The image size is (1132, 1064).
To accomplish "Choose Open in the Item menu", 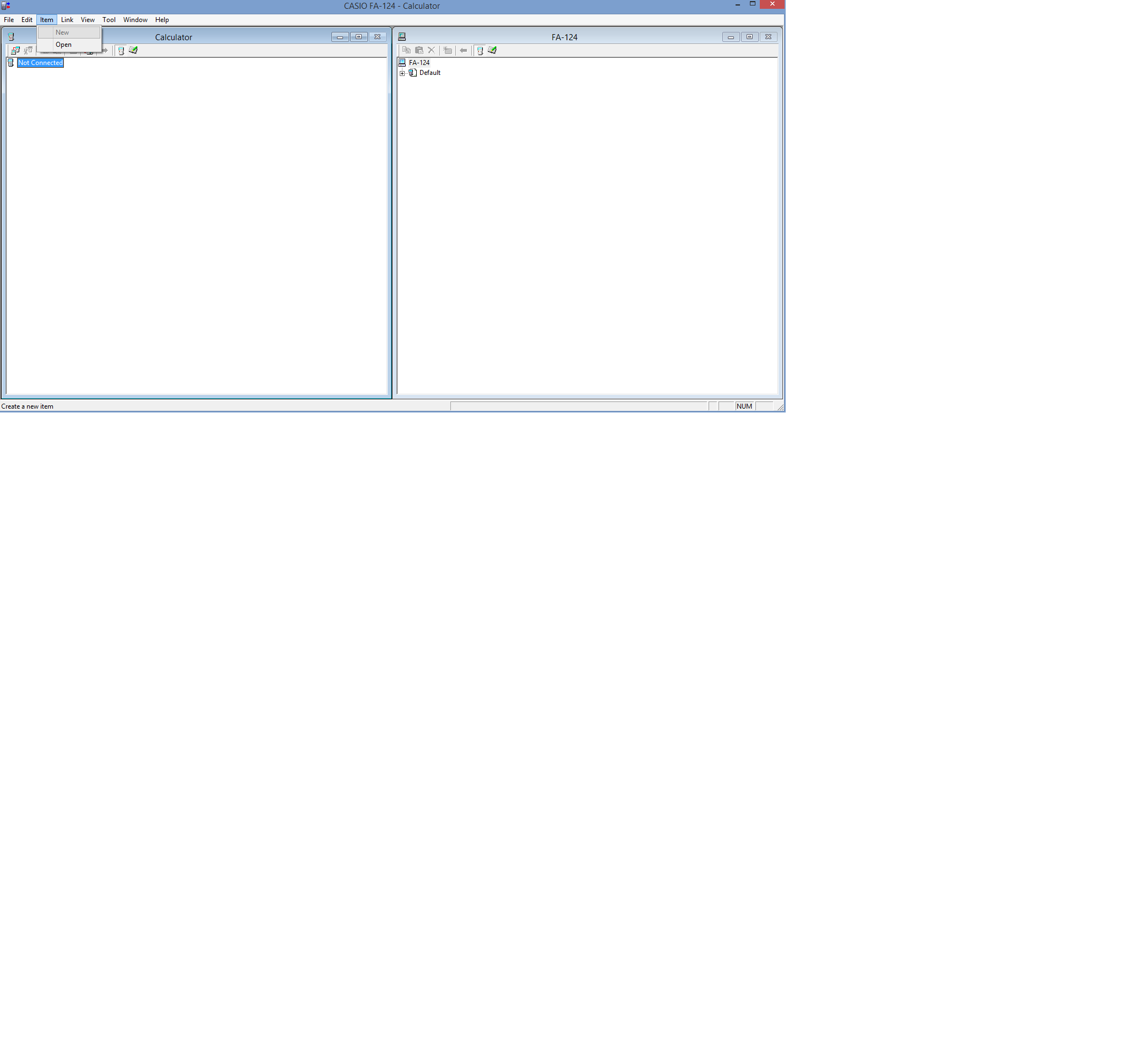I will click(69, 45).
